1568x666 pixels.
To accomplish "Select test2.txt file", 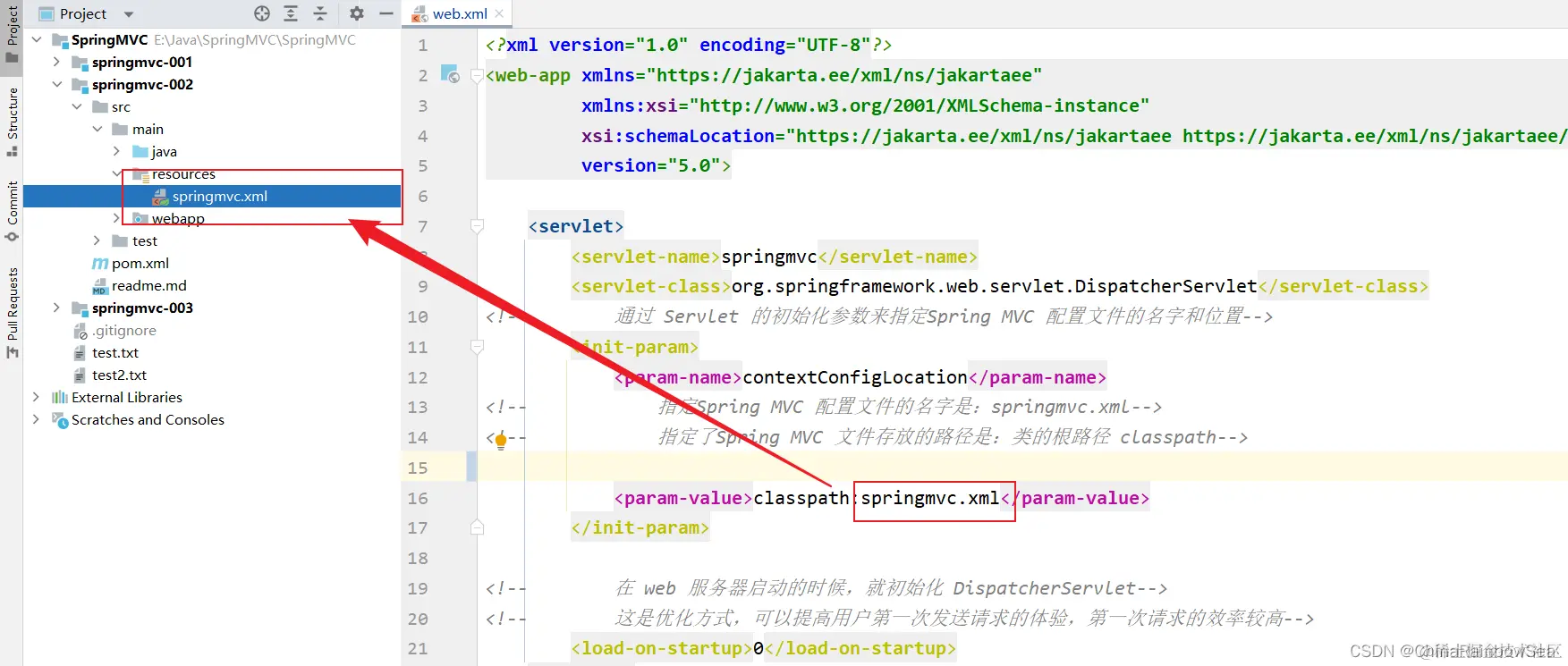I will click(x=119, y=375).
